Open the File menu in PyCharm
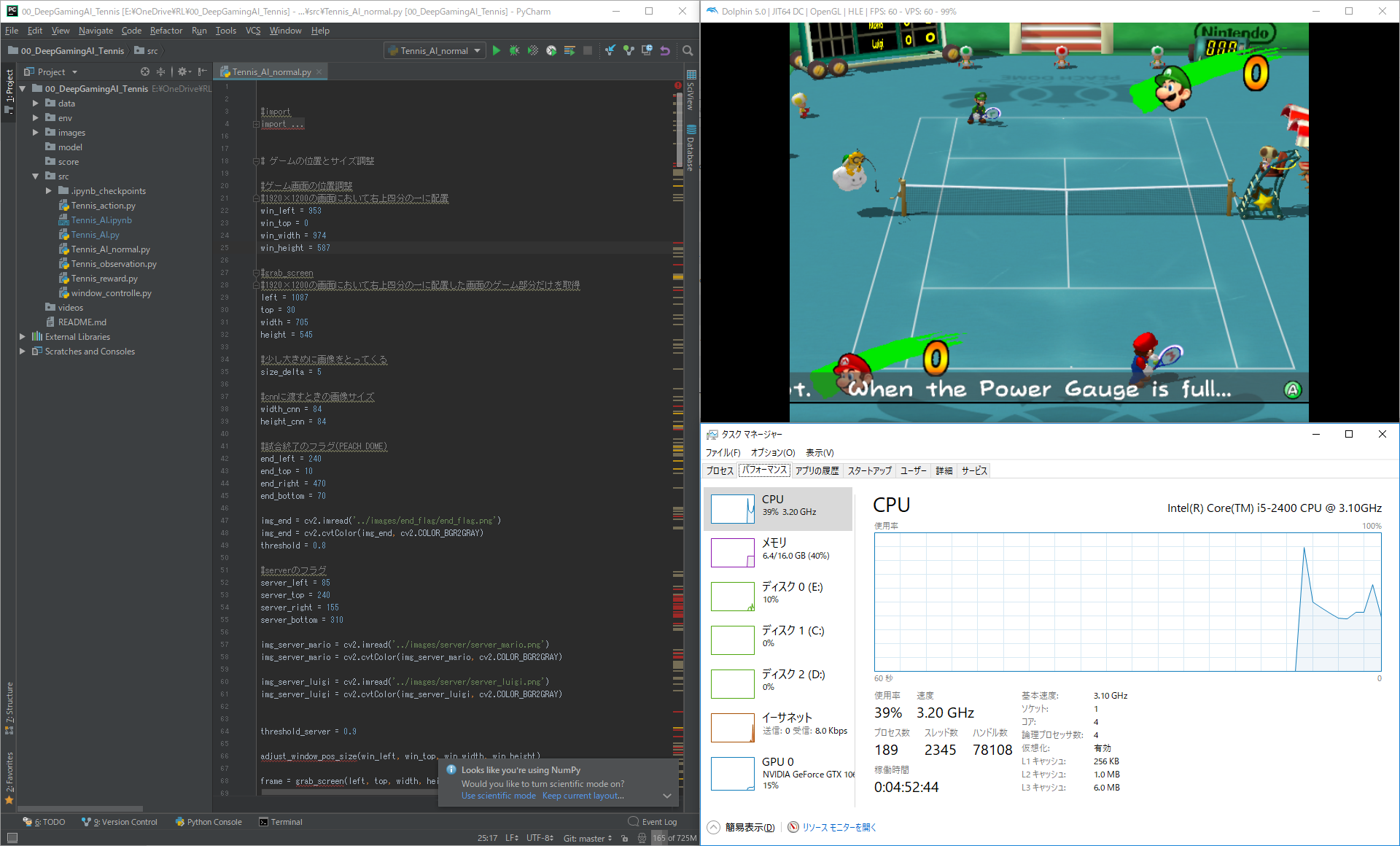The image size is (1400, 846). [x=12, y=31]
